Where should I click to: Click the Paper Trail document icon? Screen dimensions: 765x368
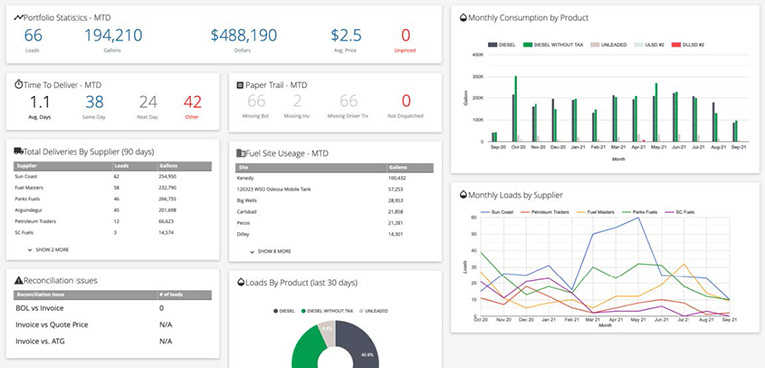point(240,85)
